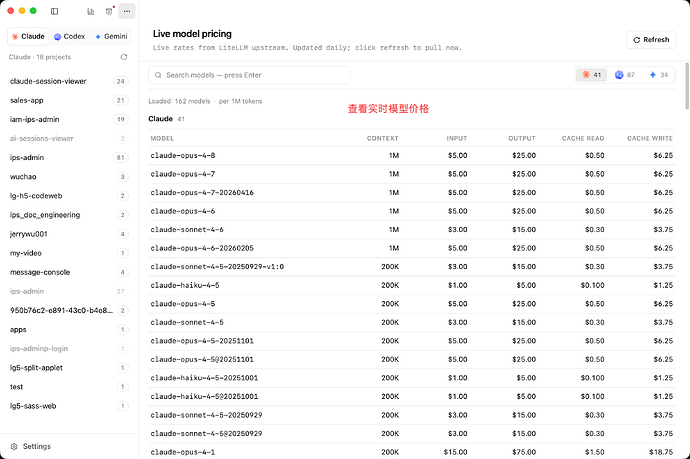
Task: Select the claude-sonnet-4-5-20250929 row
Action: click(411, 415)
